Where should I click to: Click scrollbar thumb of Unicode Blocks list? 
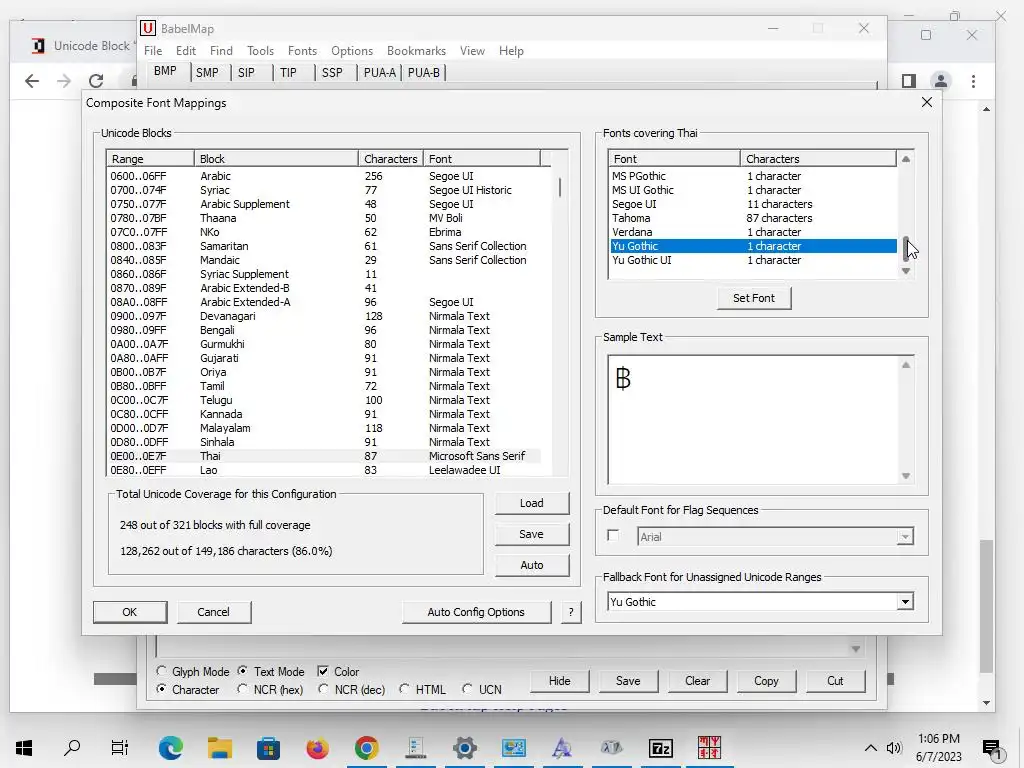[x=560, y=187]
